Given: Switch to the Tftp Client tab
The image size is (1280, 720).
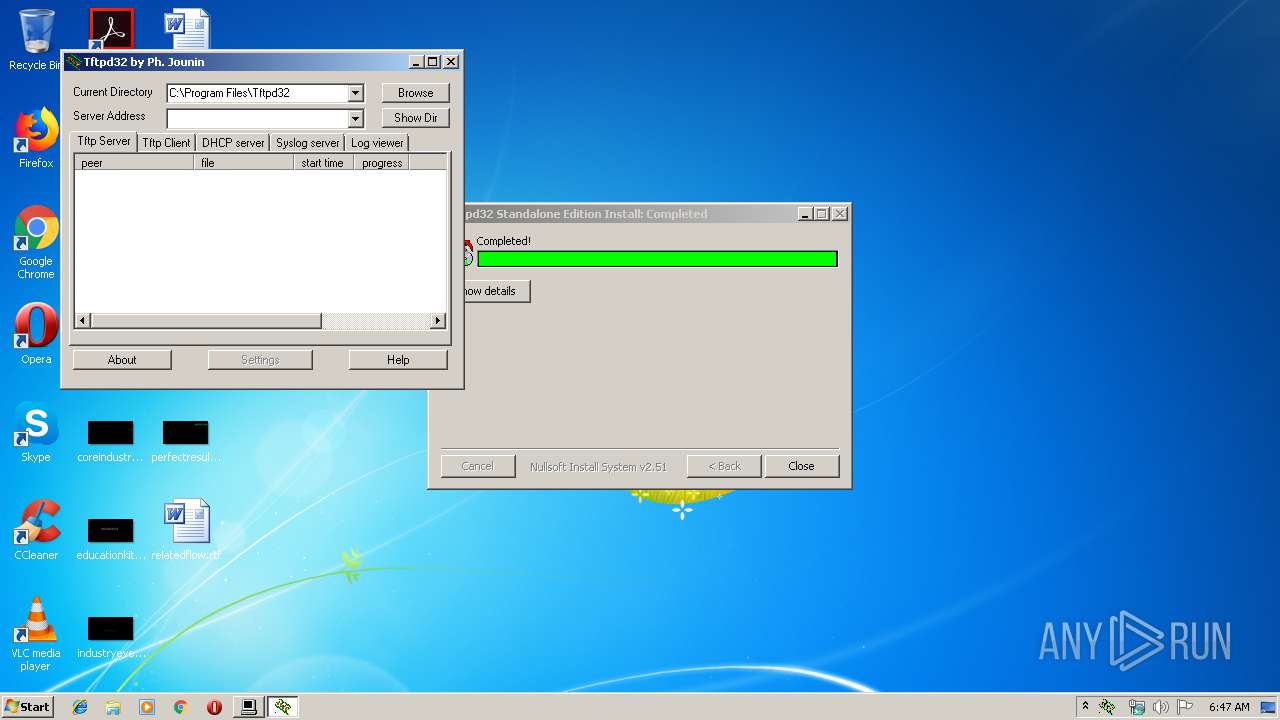Looking at the screenshot, I should click(166, 143).
